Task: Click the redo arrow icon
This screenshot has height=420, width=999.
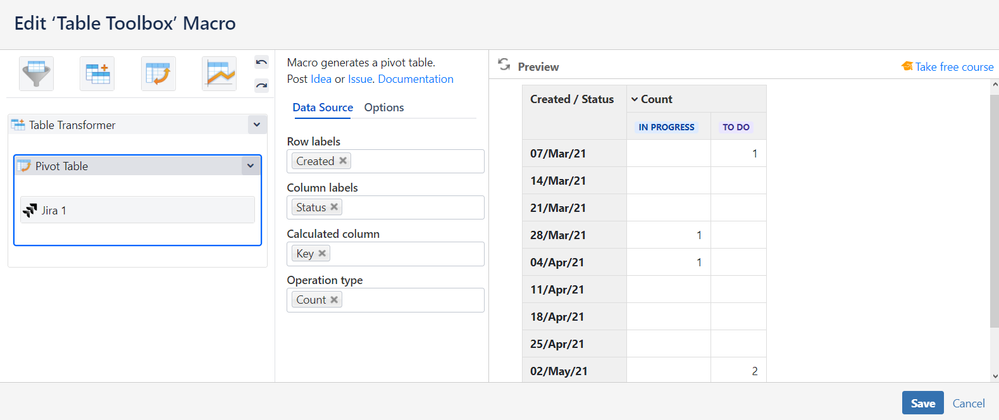Action: coord(261,85)
